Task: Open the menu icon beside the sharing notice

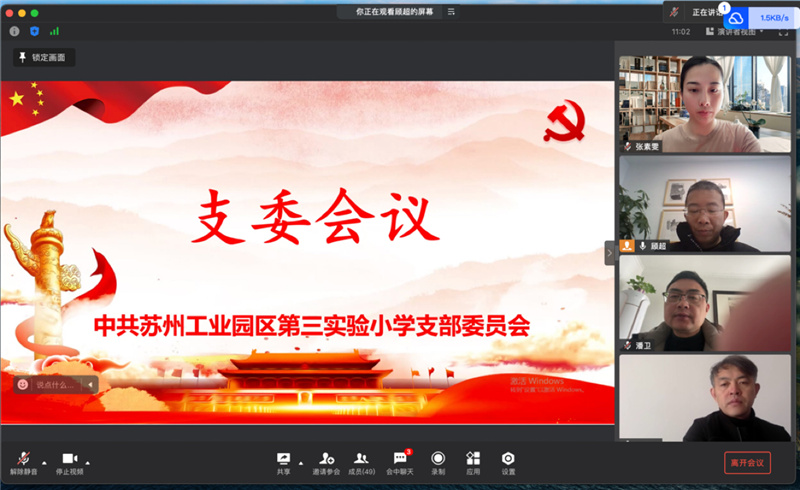Action: tap(451, 12)
